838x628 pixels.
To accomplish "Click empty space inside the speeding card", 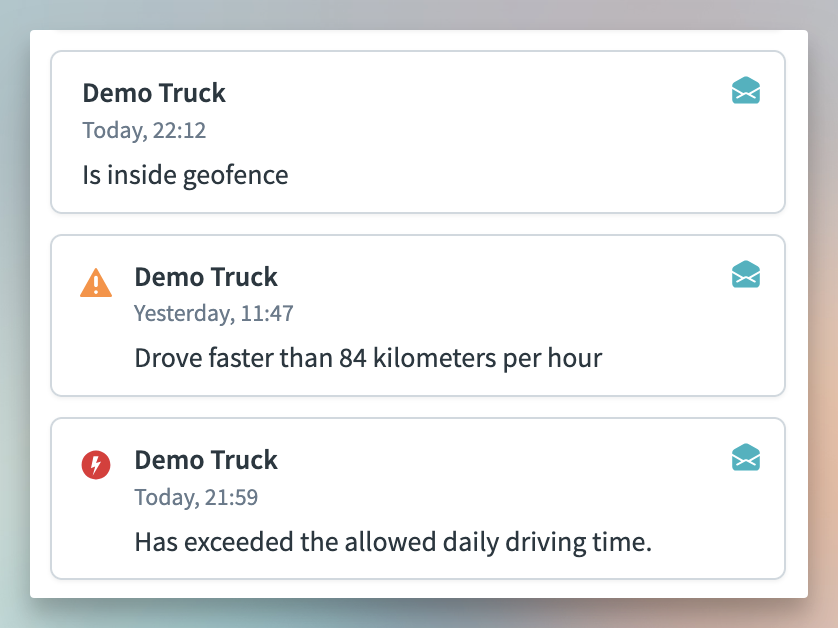I will pyautogui.click(x=680, y=320).
